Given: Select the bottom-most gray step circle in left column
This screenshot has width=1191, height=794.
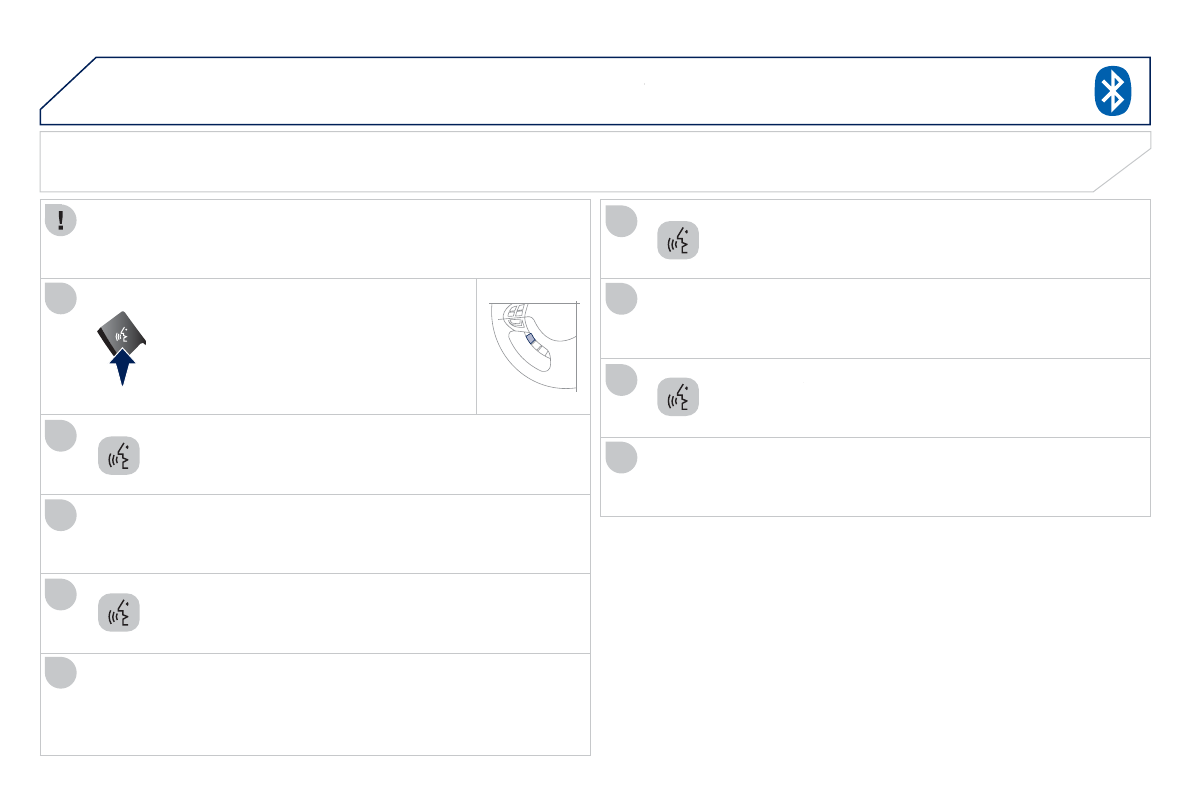Looking at the screenshot, I should click(x=61, y=673).
